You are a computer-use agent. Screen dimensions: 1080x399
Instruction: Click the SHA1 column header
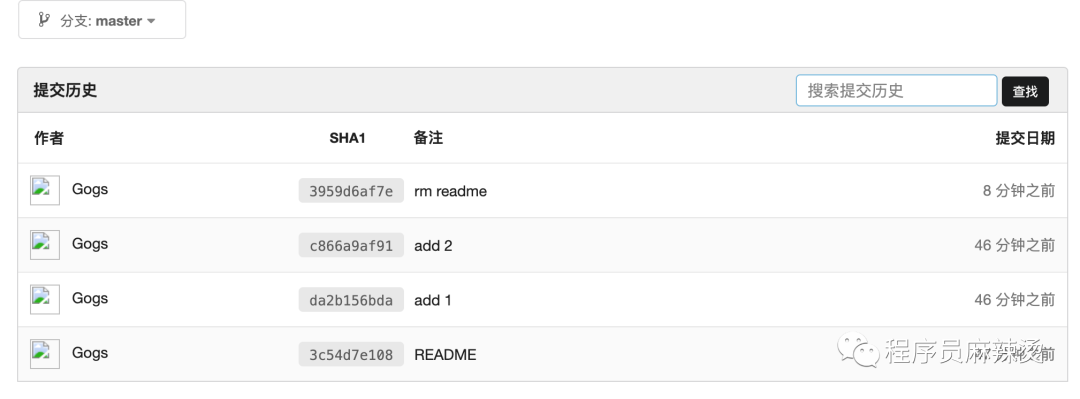[x=347, y=138]
